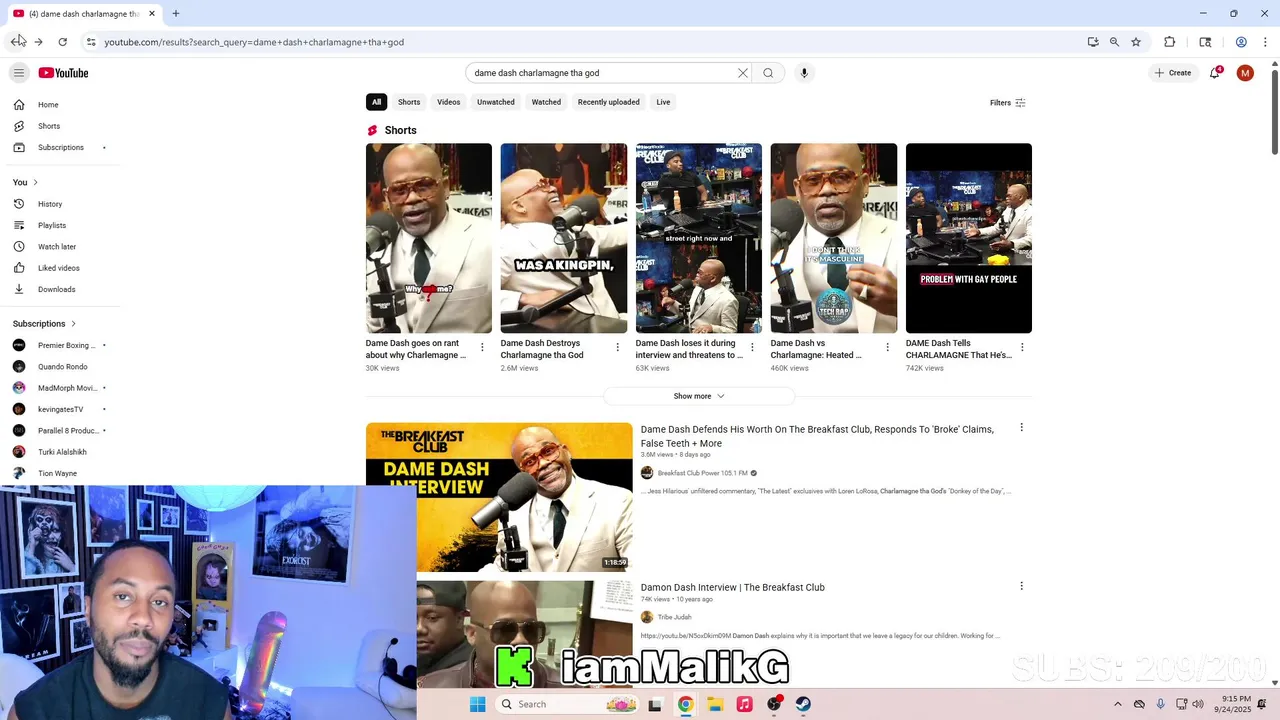Open the Dame Dash Interview 1:18:59 thumbnail
The width and height of the screenshot is (1280, 720).
coord(499,497)
